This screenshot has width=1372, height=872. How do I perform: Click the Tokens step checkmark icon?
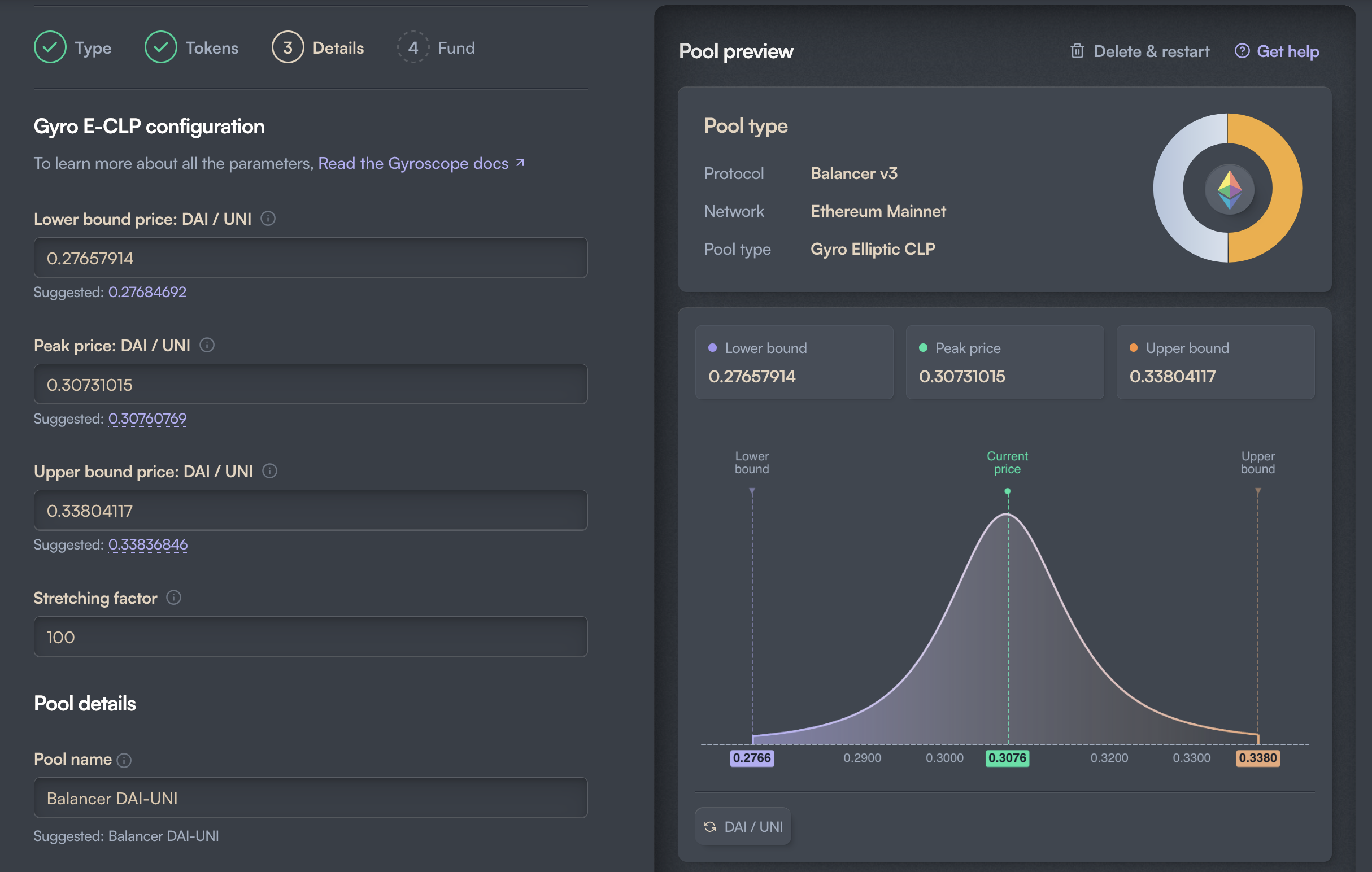pos(160,47)
